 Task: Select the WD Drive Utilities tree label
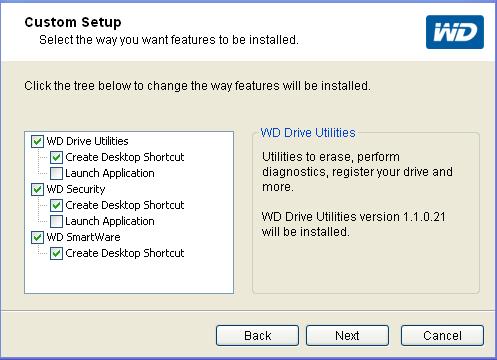(x=87, y=141)
